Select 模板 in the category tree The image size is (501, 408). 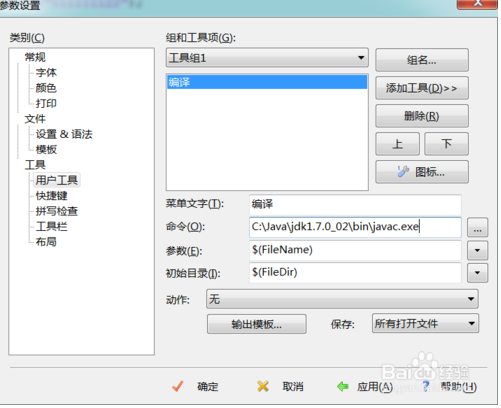coord(46,149)
